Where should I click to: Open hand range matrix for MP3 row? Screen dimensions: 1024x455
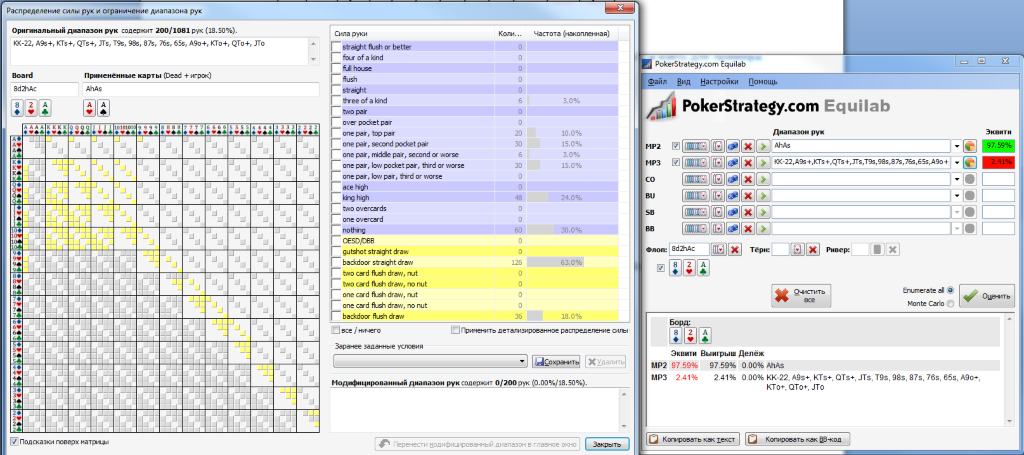click(696, 162)
